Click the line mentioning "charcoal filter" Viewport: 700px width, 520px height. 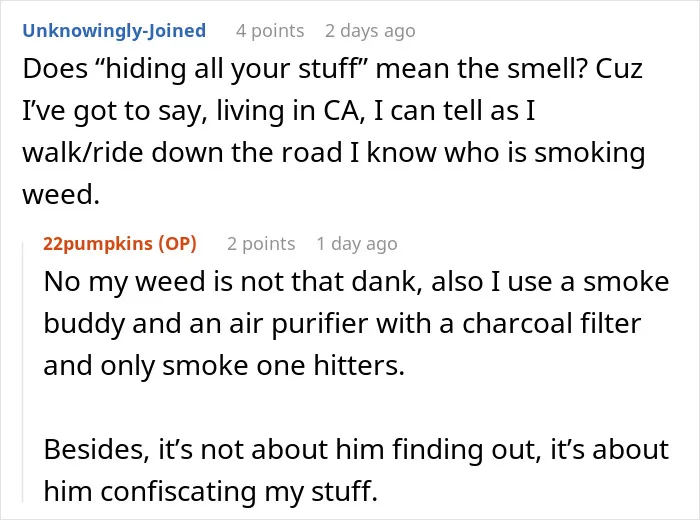pos(342,324)
